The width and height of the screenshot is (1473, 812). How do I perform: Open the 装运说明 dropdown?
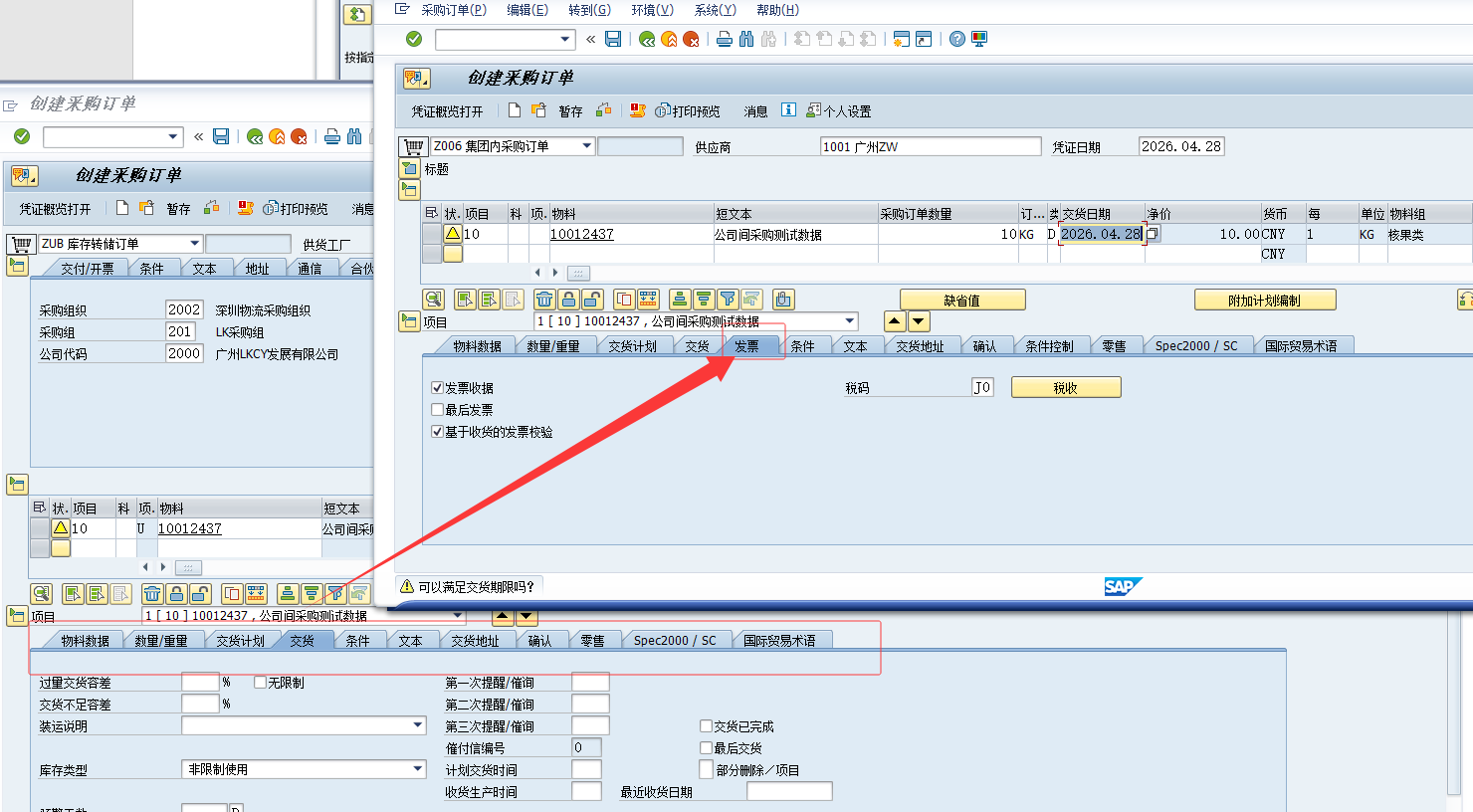pos(418,726)
